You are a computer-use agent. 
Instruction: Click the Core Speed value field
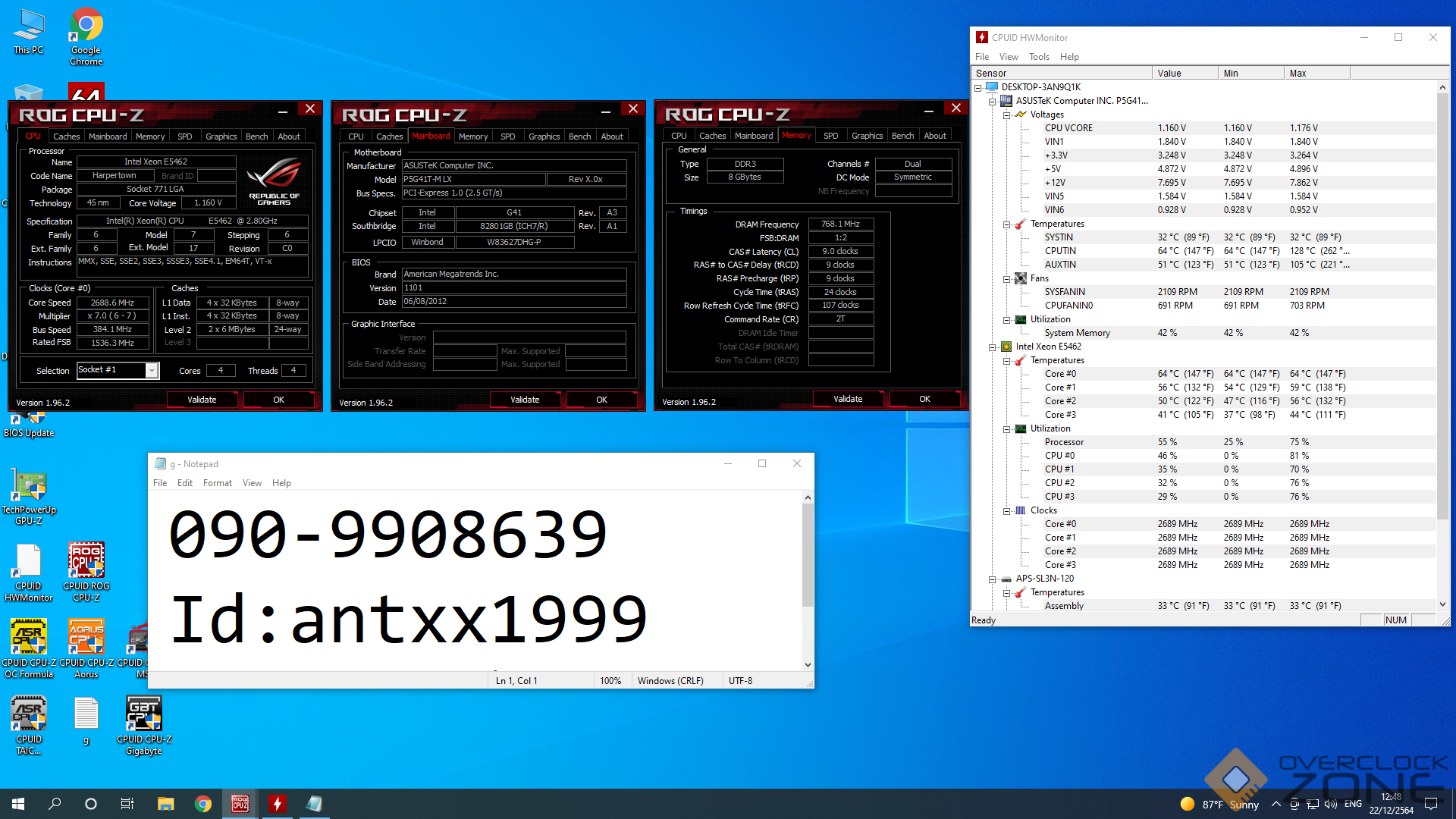tap(112, 303)
